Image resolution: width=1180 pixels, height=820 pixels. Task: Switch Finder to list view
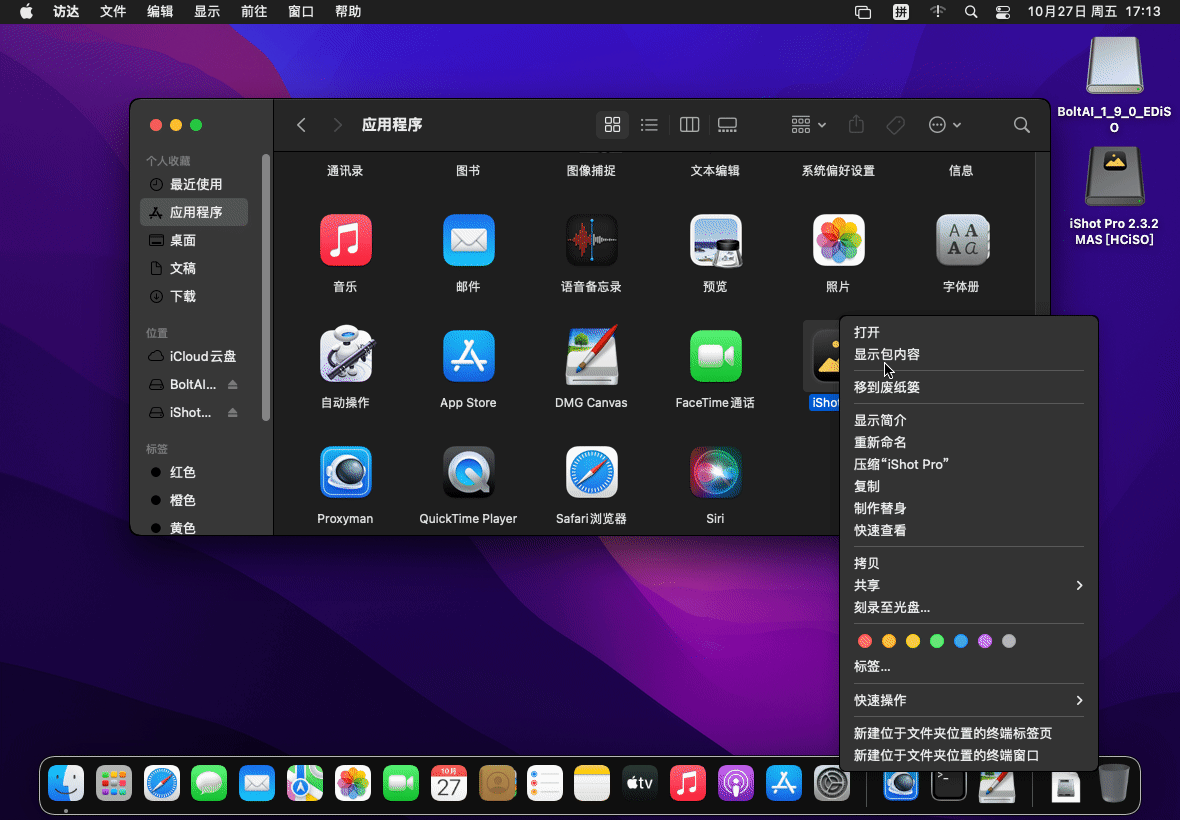click(649, 124)
